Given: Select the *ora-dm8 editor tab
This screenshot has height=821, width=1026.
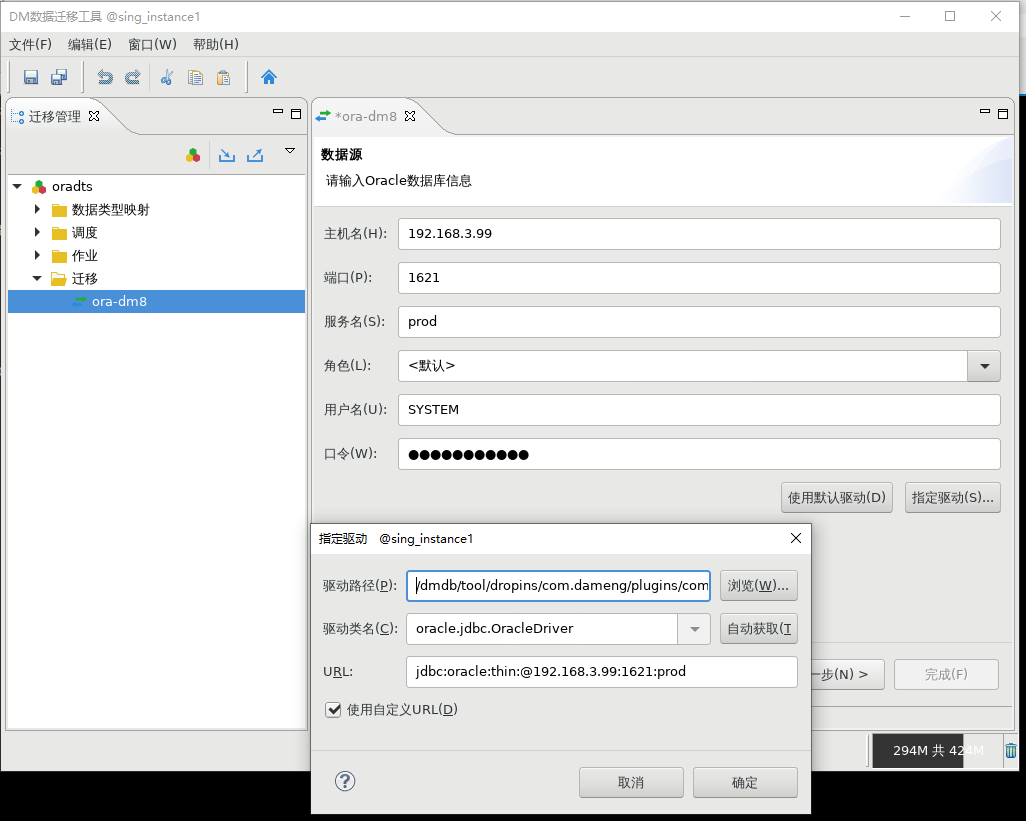Looking at the screenshot, I should click(366, 116).
